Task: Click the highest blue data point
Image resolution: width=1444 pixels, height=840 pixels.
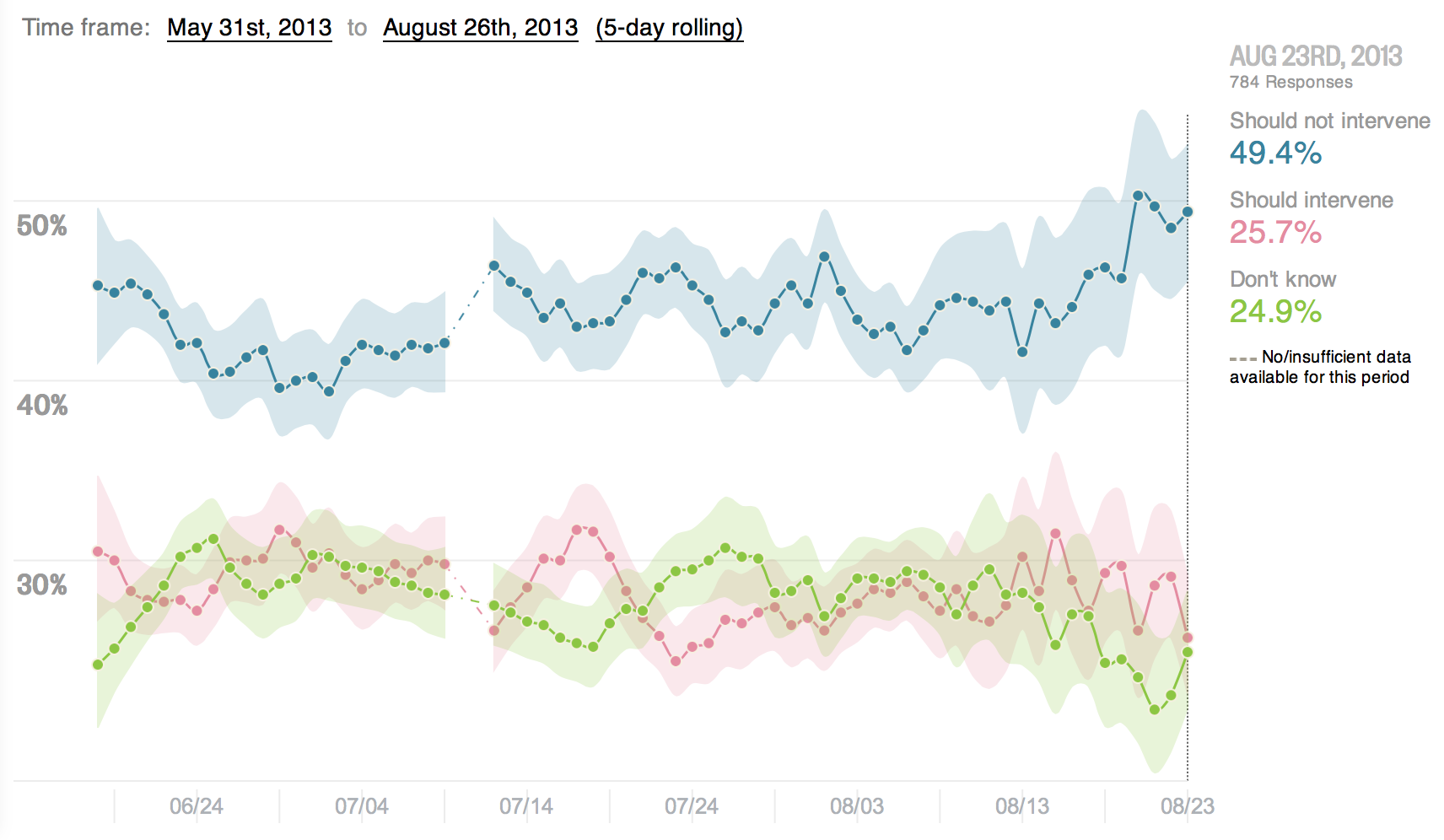Action: pos(1138,196)
